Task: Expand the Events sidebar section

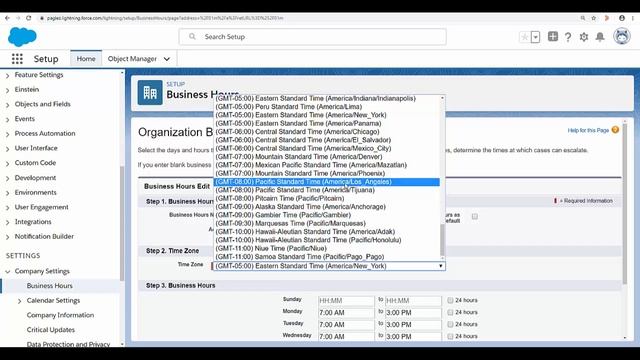Action: click(7, 119)
